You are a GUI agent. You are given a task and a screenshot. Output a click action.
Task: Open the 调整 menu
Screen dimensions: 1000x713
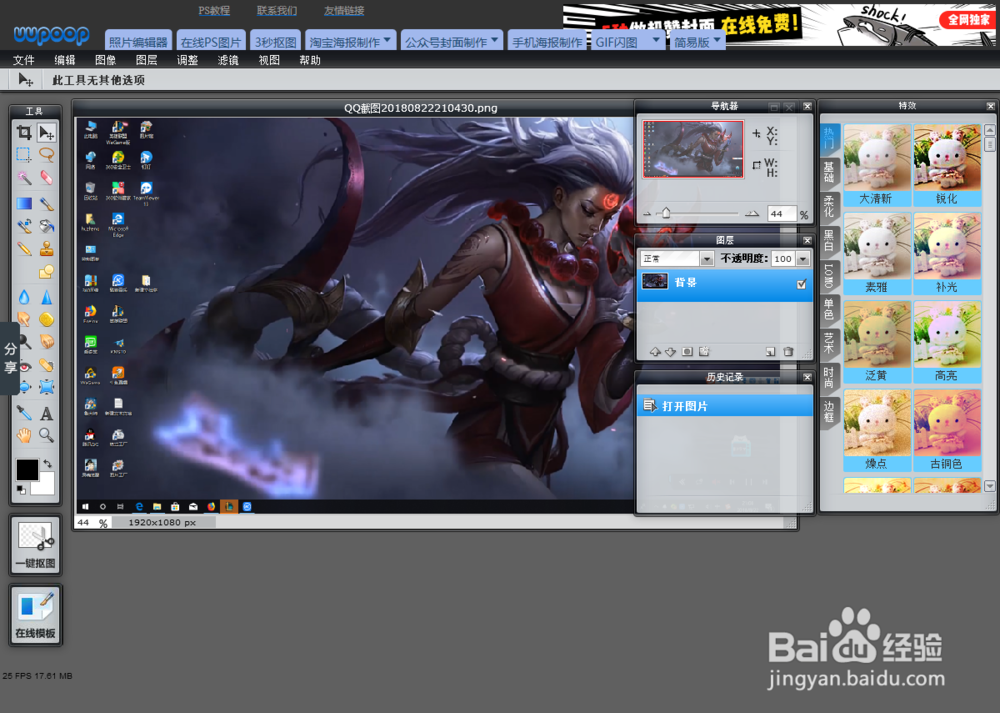coord(187,60)
